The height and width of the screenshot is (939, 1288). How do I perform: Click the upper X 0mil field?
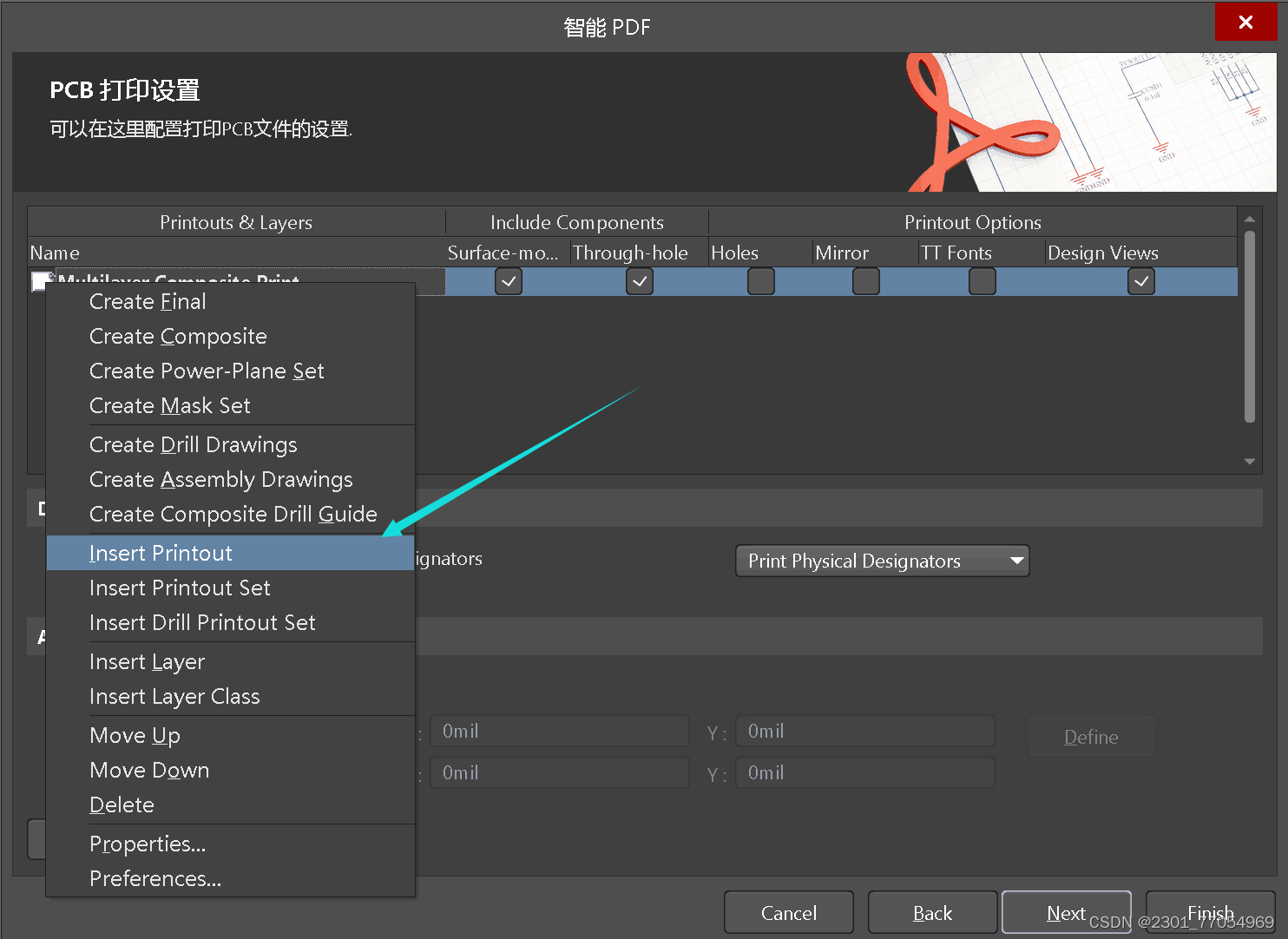[x=560, y=731]
